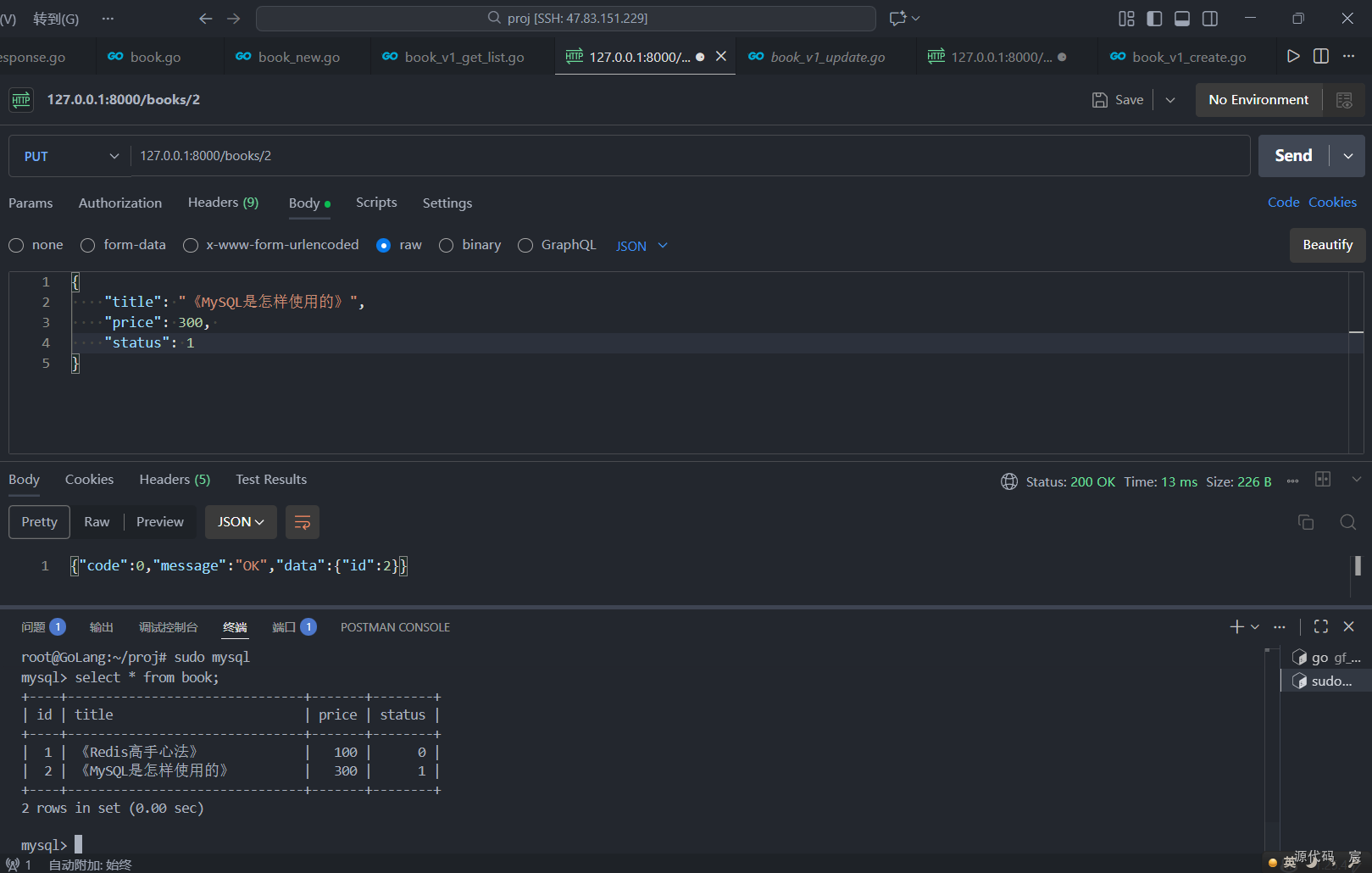Open the Save options dropdown arrow
Viewport: 1372px width, 873px height.
coord(1170,100)
